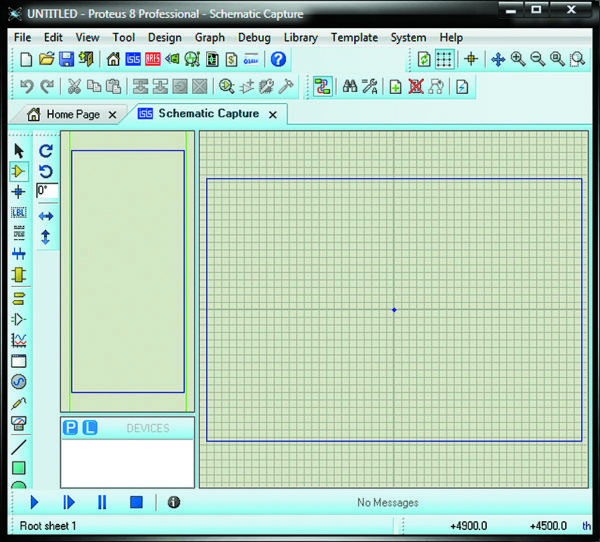Viewport: 600px width, 542px height.
Task: Click the Zoom Out magnifier
Action: (x=538, y=59)
